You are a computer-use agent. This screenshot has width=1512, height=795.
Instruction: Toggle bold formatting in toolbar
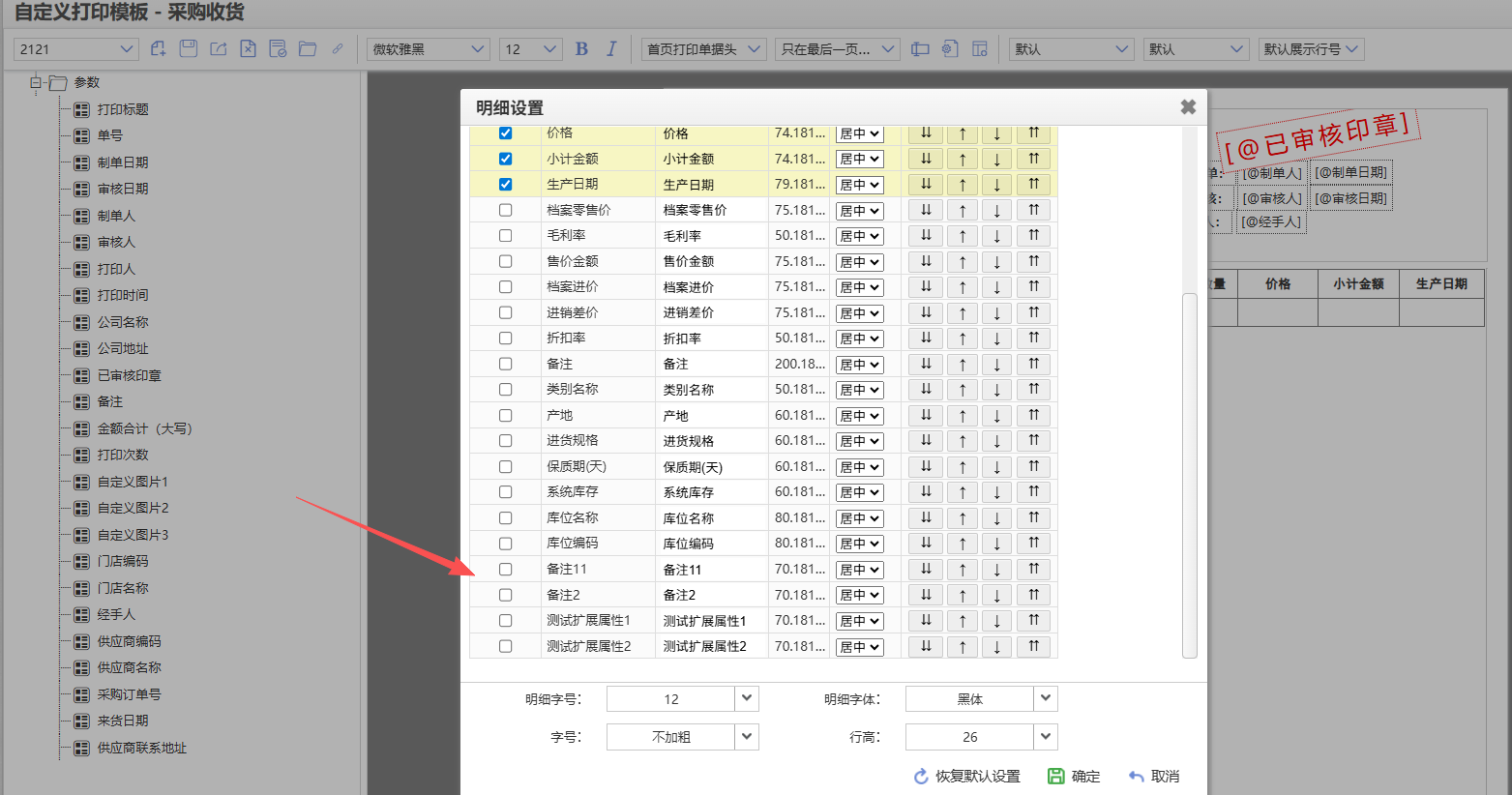pos(581,49)
